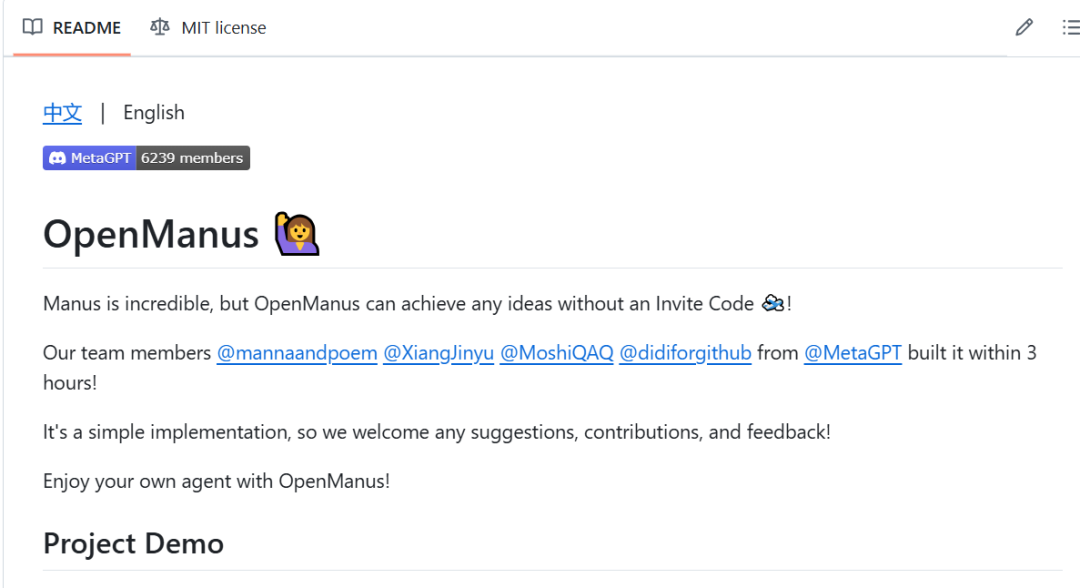The image size is (1080, 588).
Task: Click the Discord logo in MetaGPT badge
Action: coord(57,158)
